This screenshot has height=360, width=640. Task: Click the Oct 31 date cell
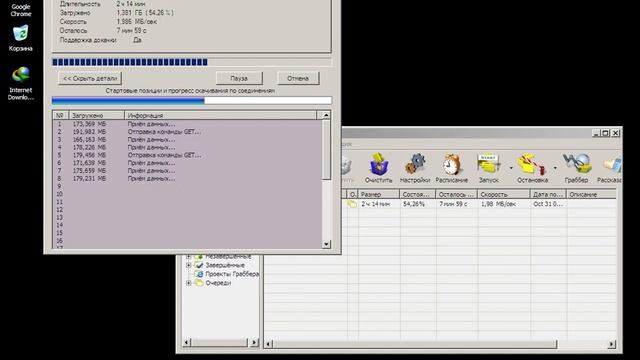point(548,204)
